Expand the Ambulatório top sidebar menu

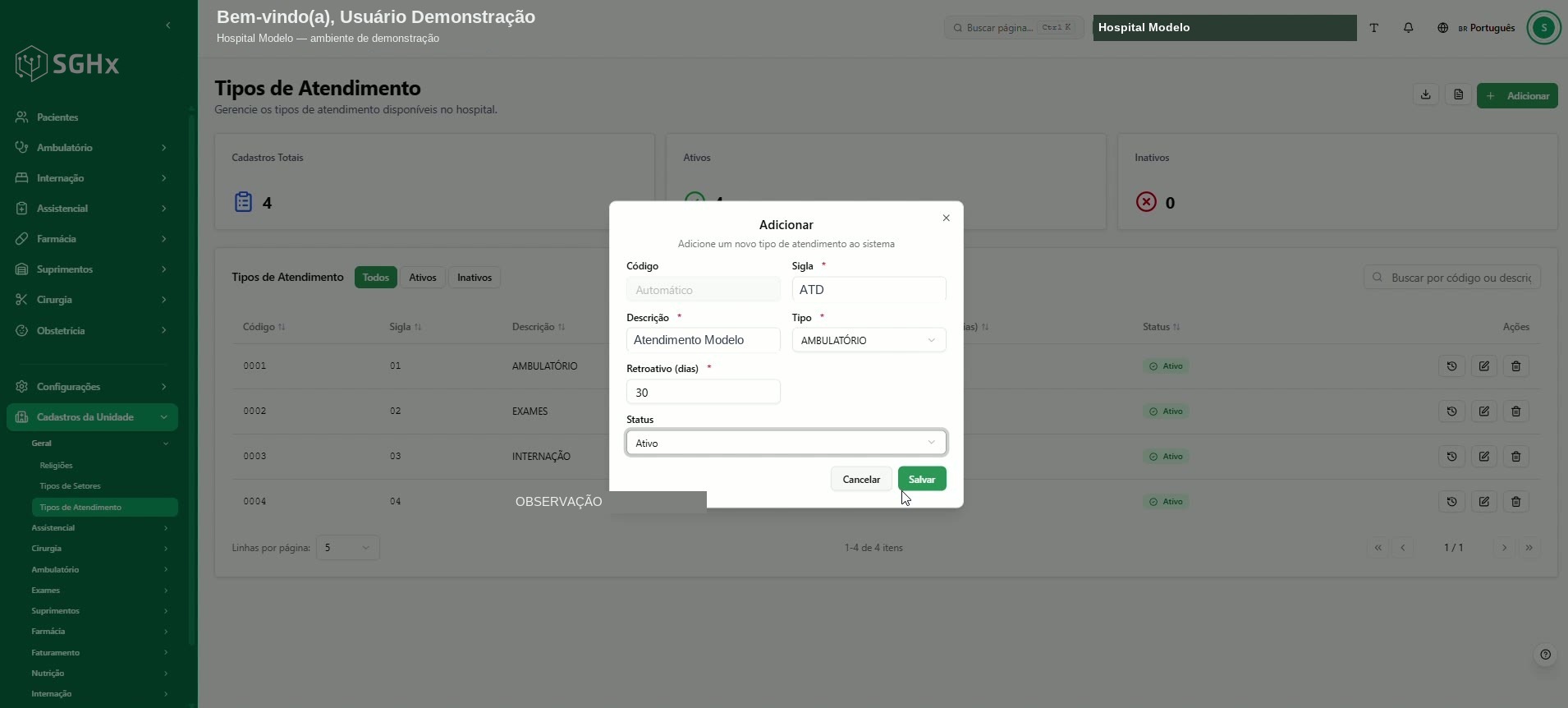point(92,148)
